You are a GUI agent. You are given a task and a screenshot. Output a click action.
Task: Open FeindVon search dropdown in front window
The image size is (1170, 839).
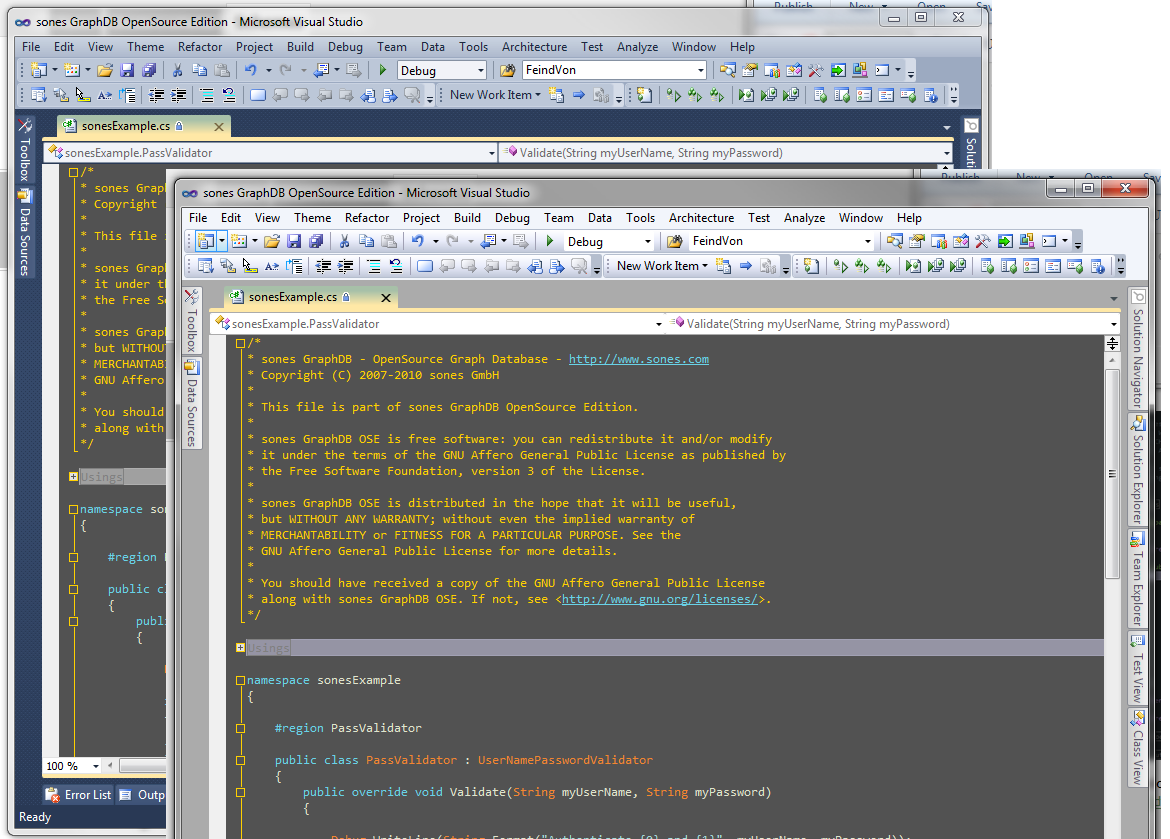click(867, 242)
